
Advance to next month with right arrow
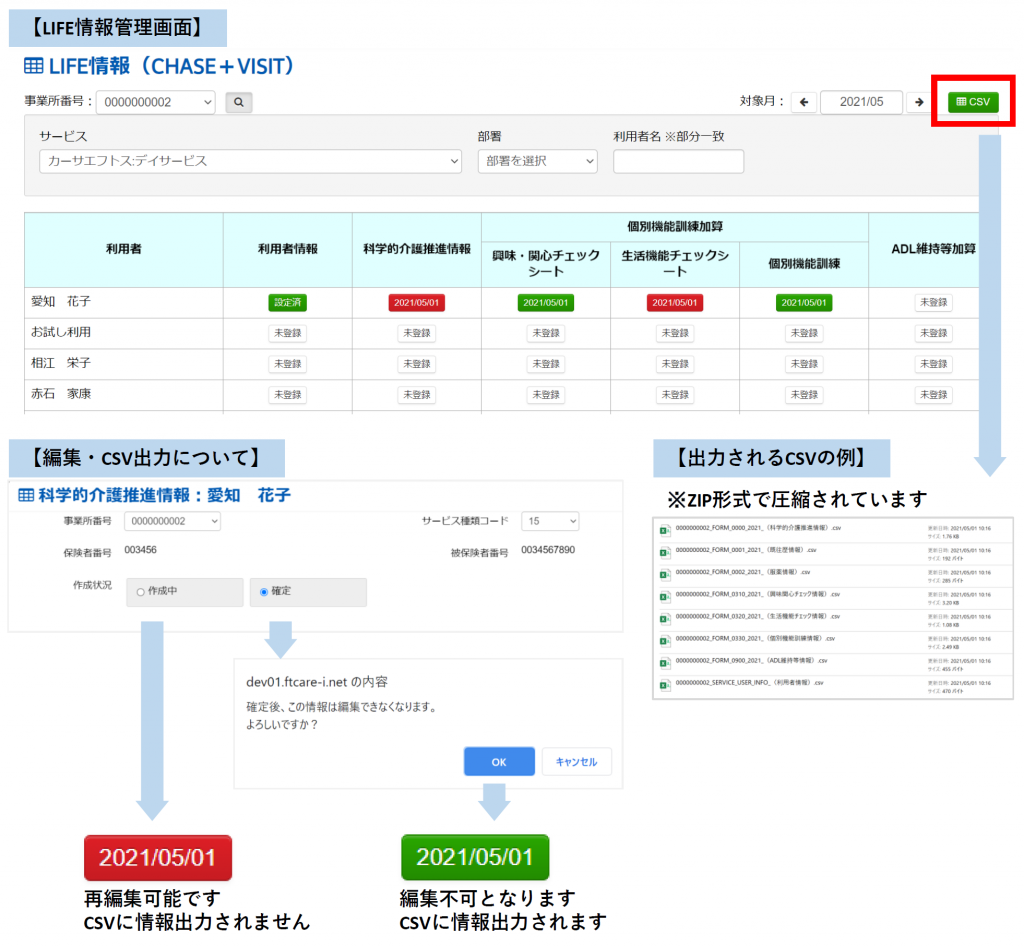(918, 102)
